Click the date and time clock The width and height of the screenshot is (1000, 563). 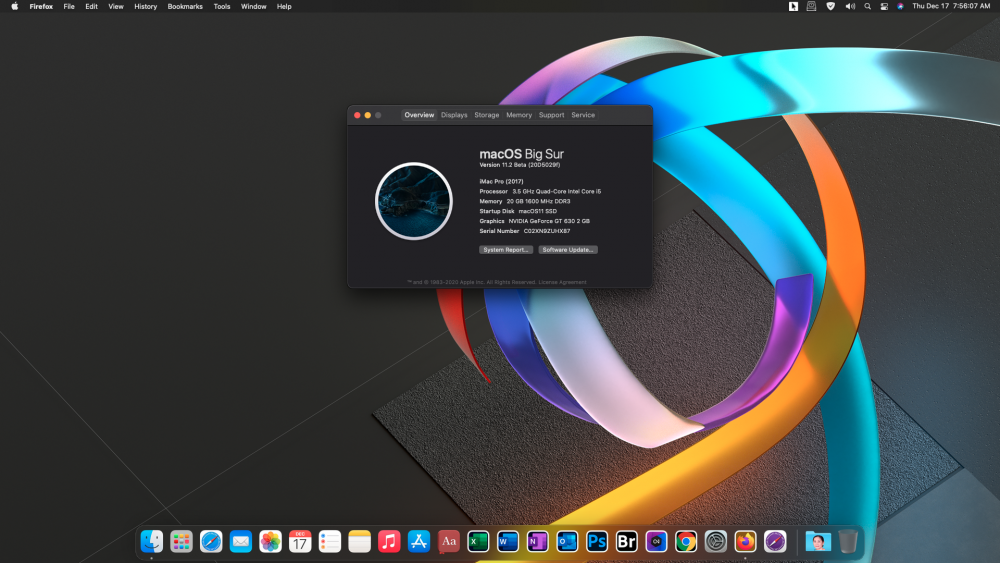(x=951, y=6)
